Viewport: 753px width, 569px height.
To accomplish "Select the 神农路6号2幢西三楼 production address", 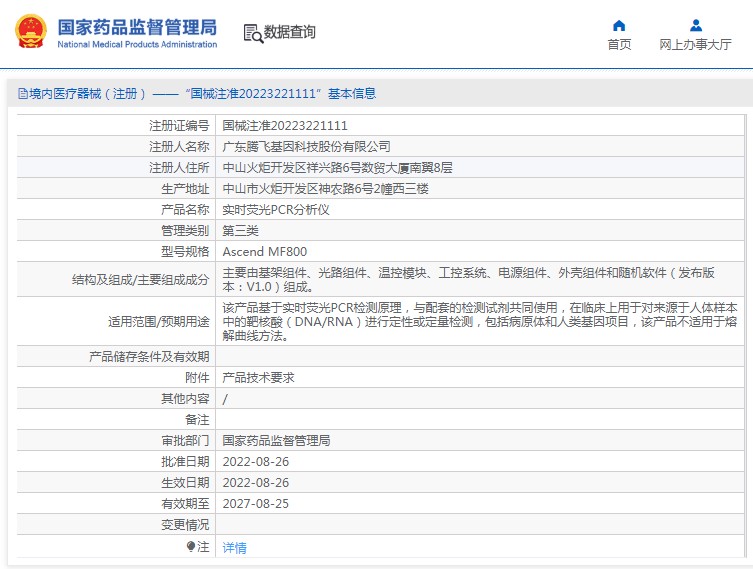I will coord(326,189).
